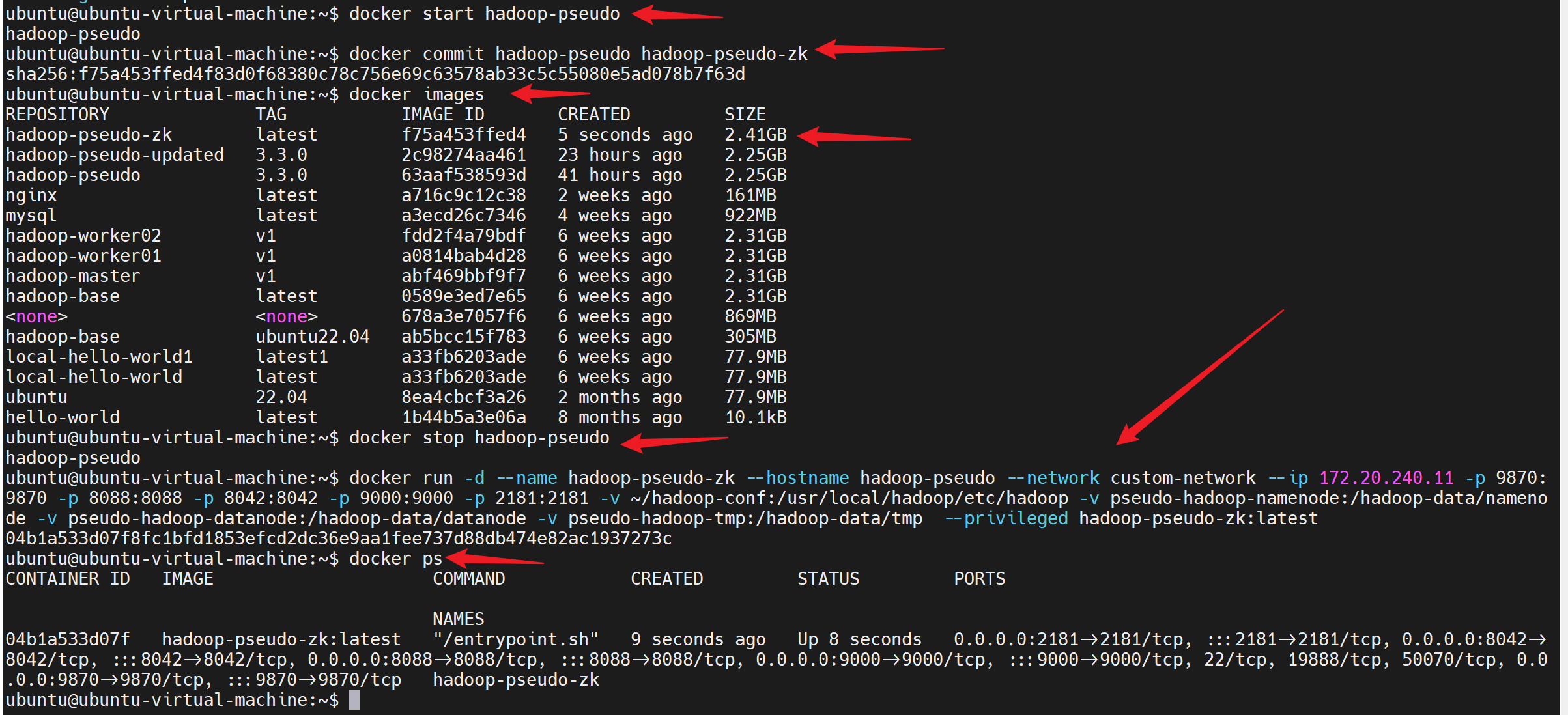The image size is (1568, 715).
Task: Click the 'docker images' command text
Action: (x=416, y=94)
